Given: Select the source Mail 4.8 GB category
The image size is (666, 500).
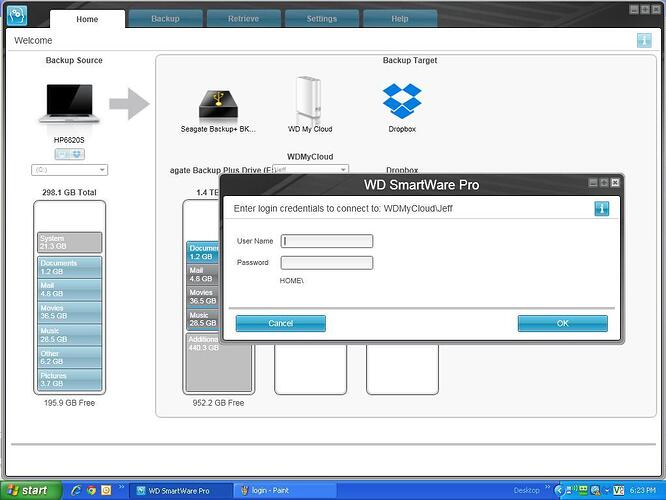Looking at the screenshot, I should pos(70,290).
